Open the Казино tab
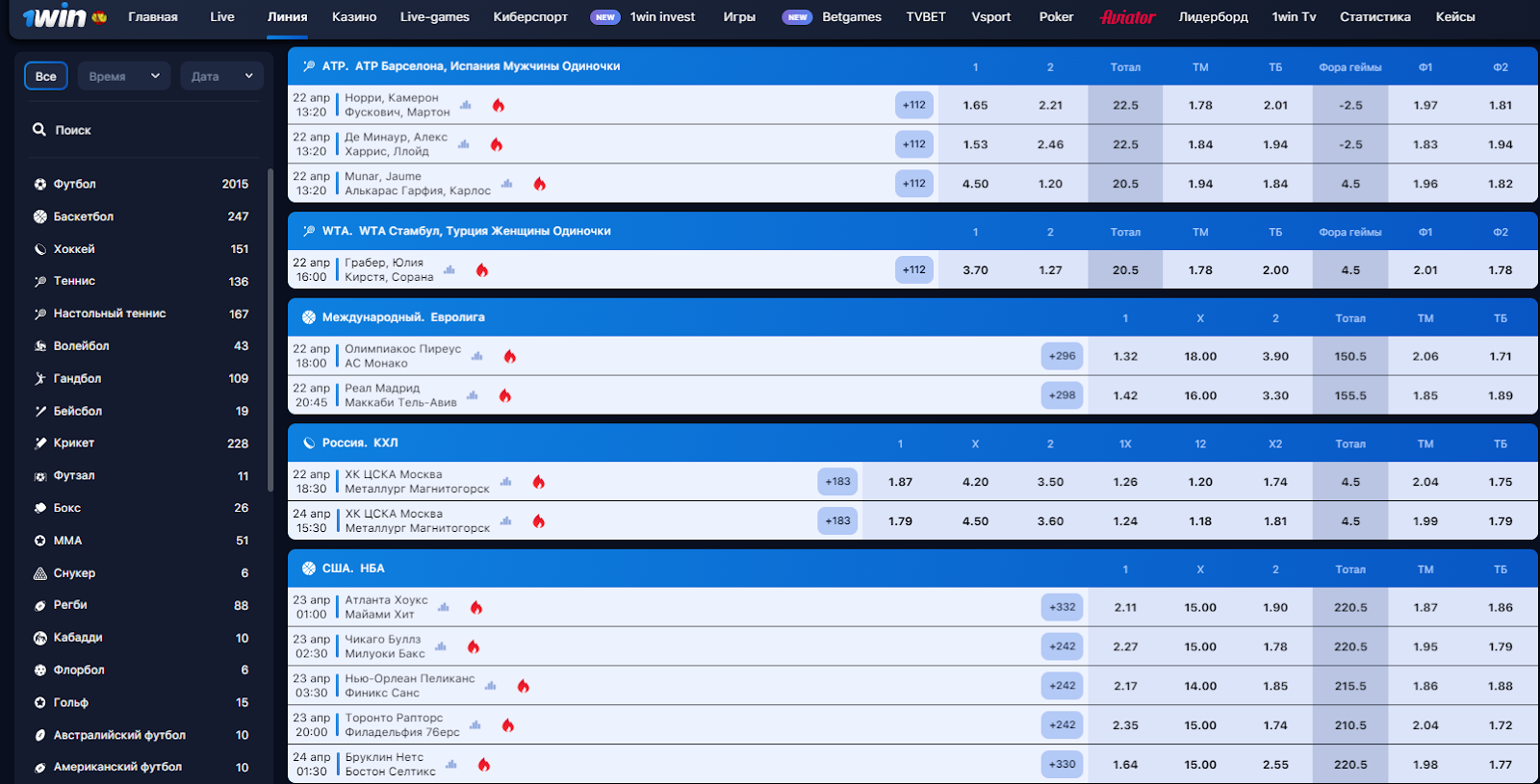Image resolution: width=1540 pixels, height=784 pixels. click(x=354, y=16)
